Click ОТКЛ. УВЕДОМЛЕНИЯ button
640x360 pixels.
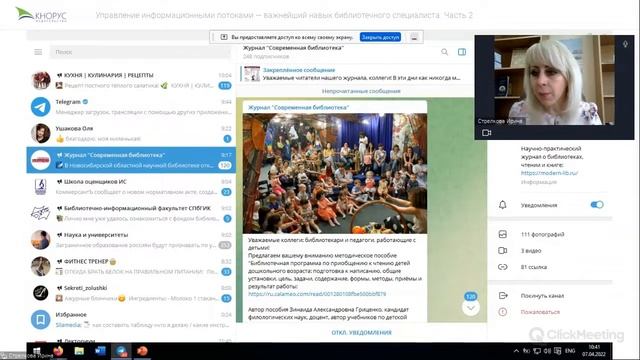[361, 333]
